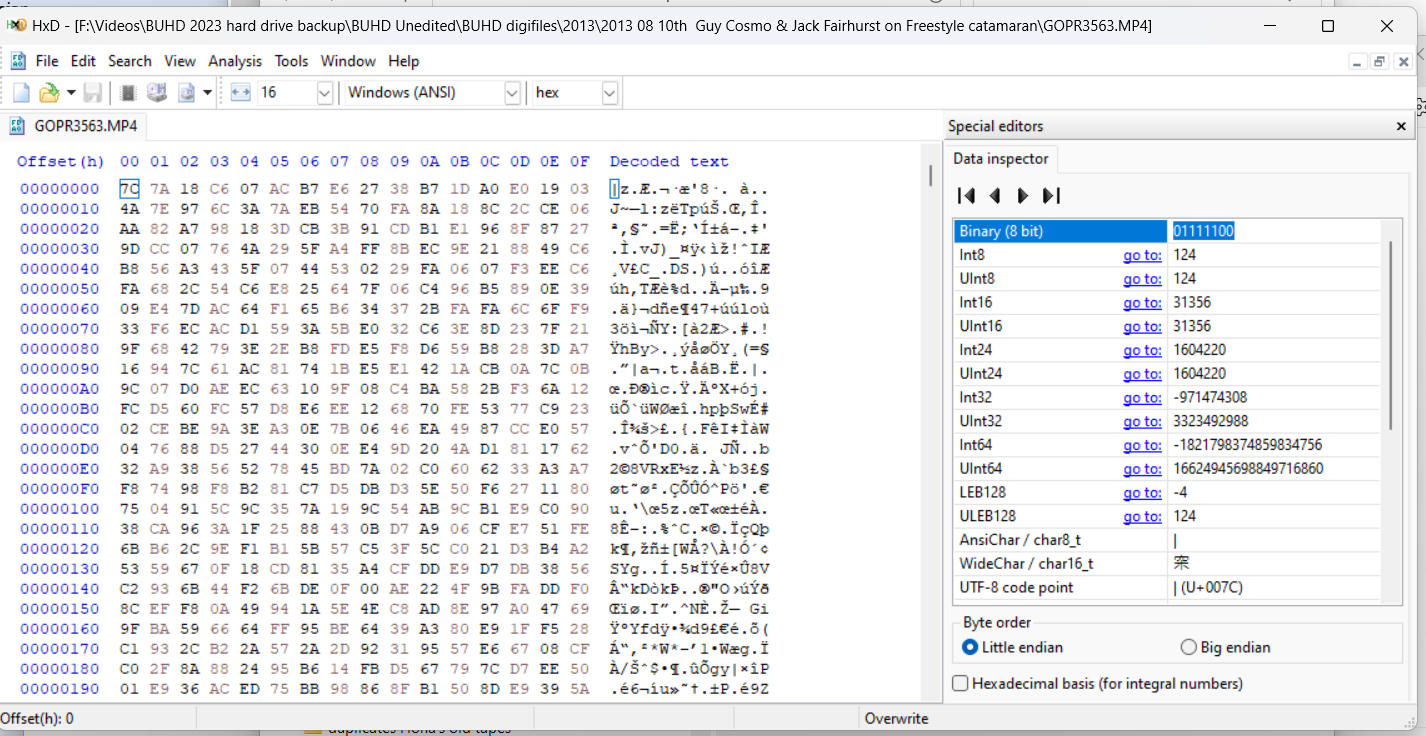
Task: Click the document icon beside File menu
Action: [x=18, y=61]
